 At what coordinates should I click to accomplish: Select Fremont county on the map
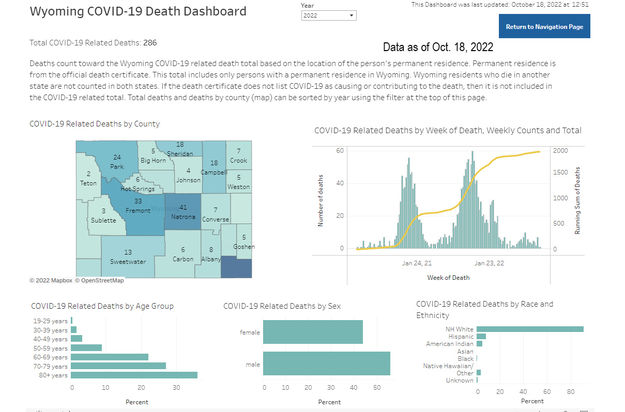click(x=138, y=207)
